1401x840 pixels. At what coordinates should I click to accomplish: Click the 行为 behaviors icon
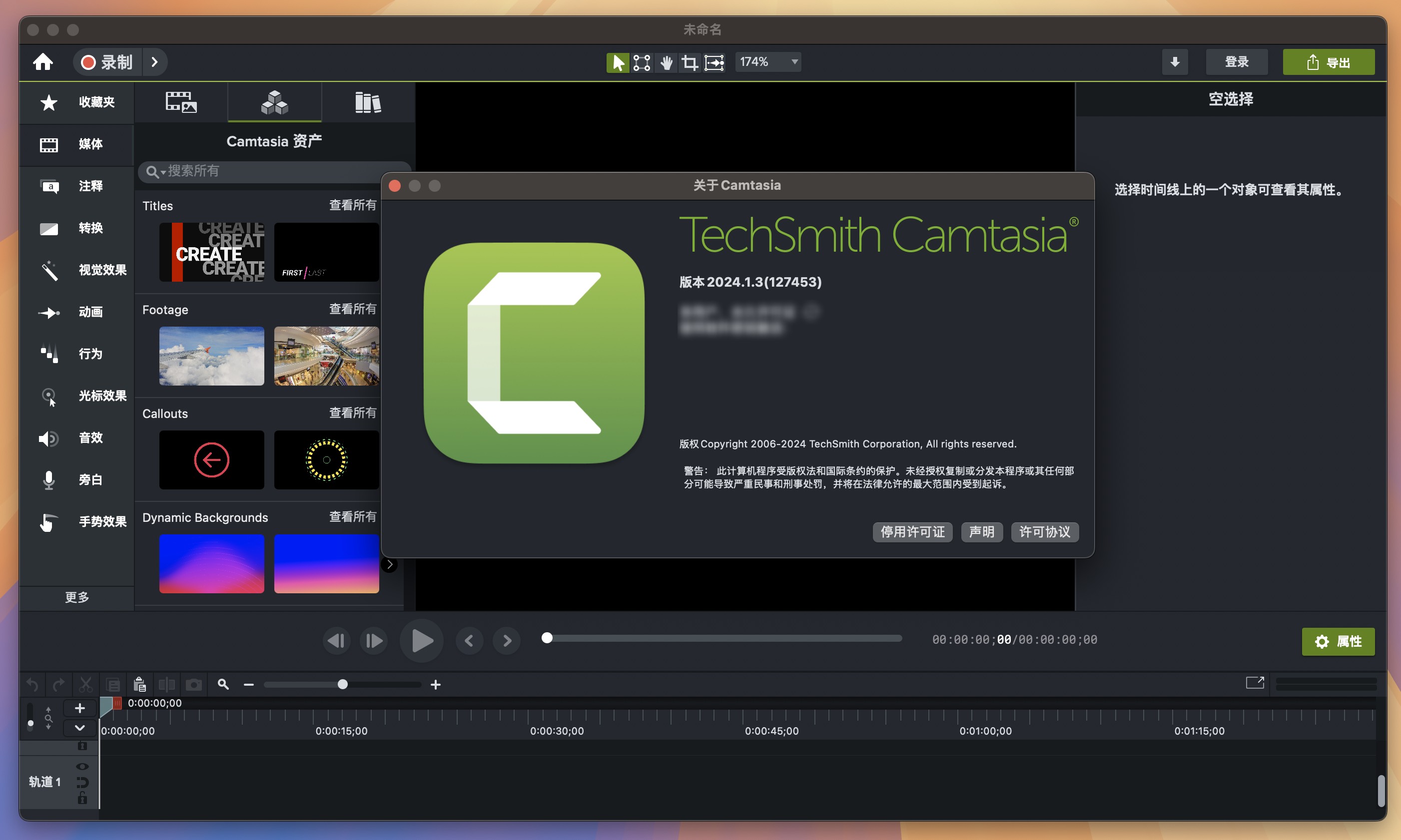(x=48, y=354)
